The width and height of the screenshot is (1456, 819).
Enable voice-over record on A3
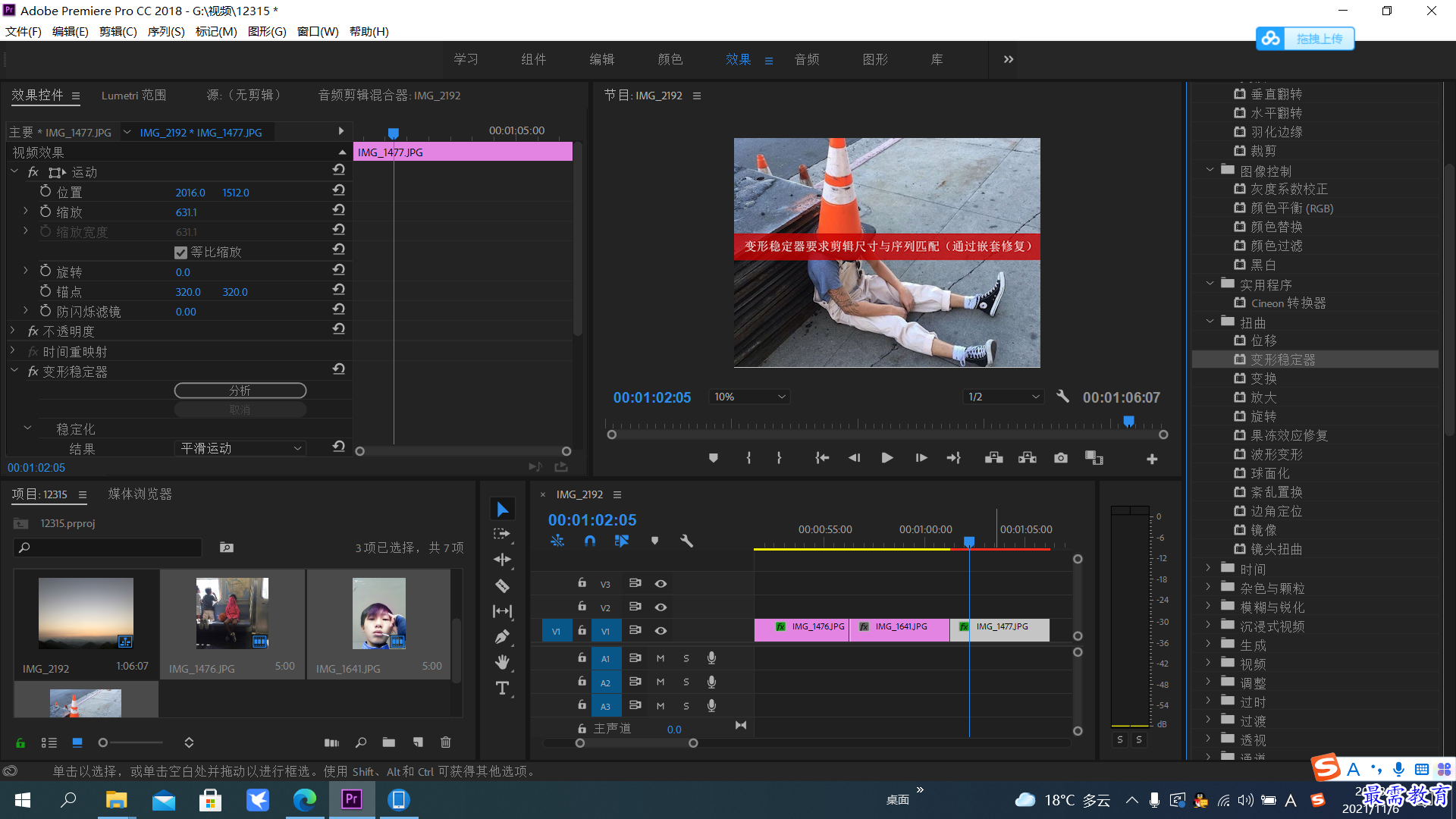pyautogui.click(x=711, y=705)
